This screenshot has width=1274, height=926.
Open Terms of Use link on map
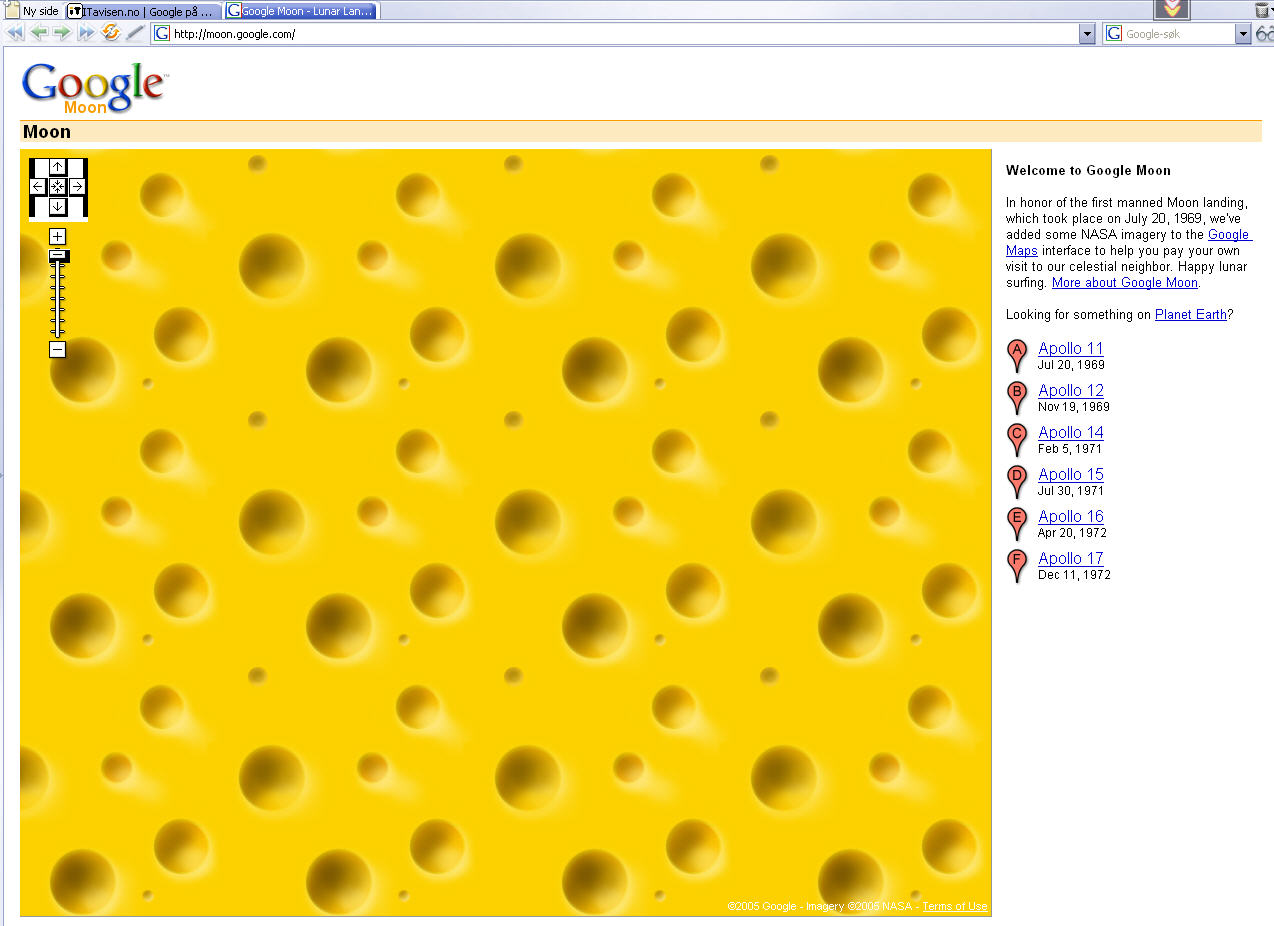[x=955, y=906]
